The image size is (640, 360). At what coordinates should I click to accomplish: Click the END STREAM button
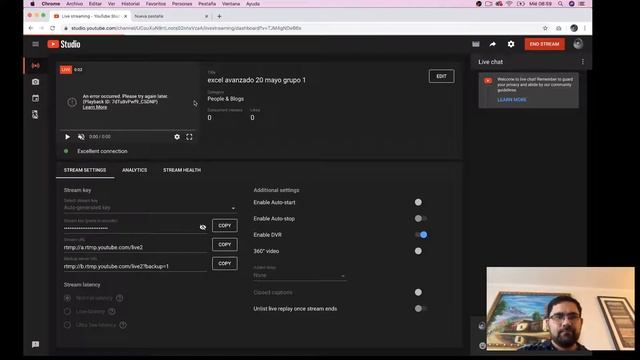pos(544,44)
